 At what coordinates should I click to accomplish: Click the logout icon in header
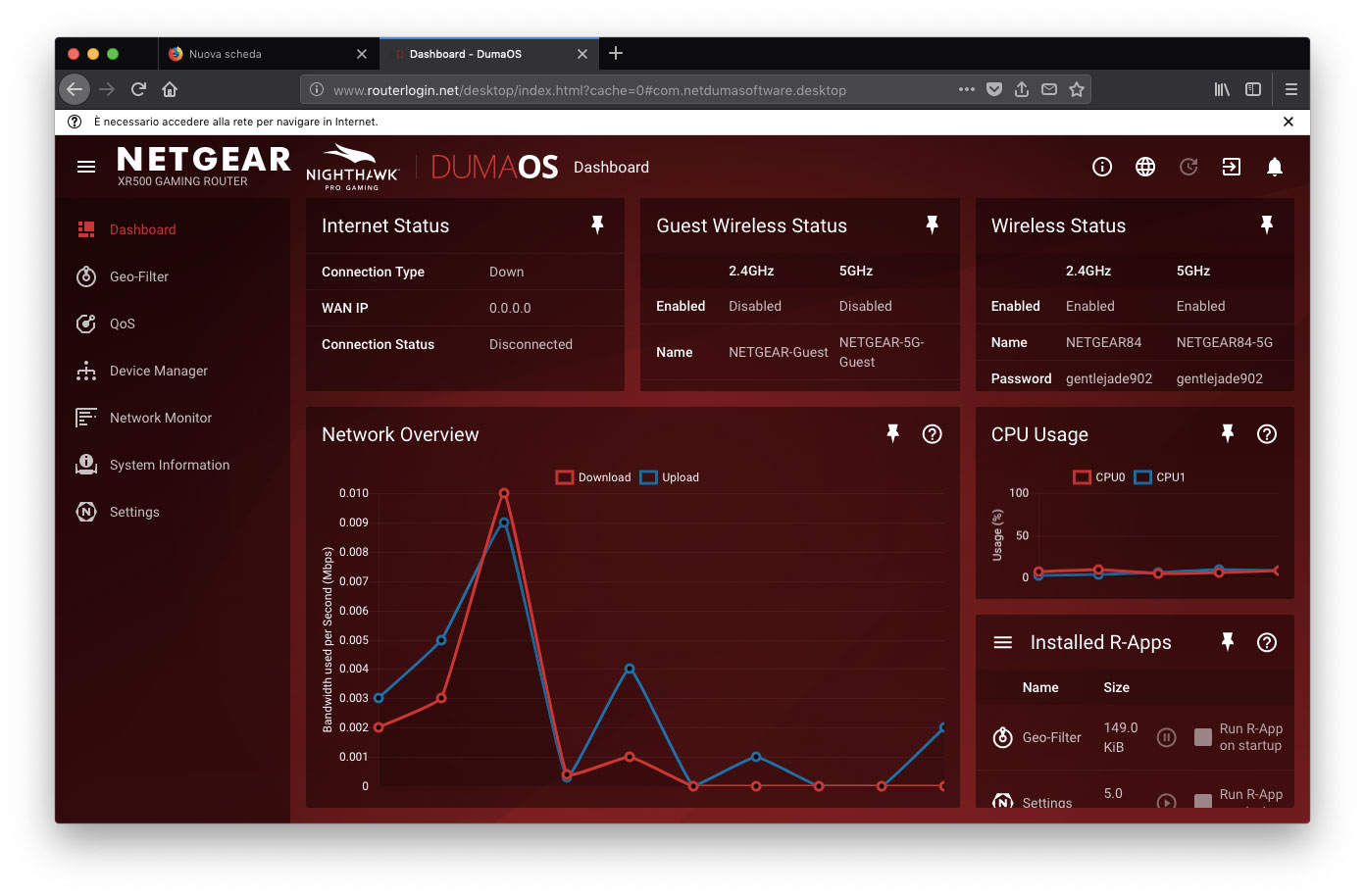click(1232, 167)
